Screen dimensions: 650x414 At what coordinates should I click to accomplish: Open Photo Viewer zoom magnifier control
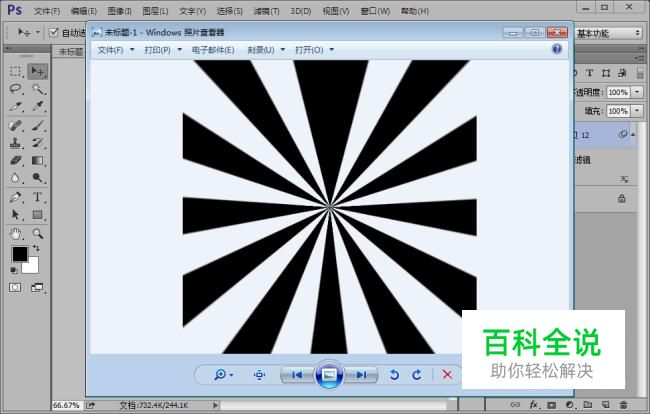(223, 375)
